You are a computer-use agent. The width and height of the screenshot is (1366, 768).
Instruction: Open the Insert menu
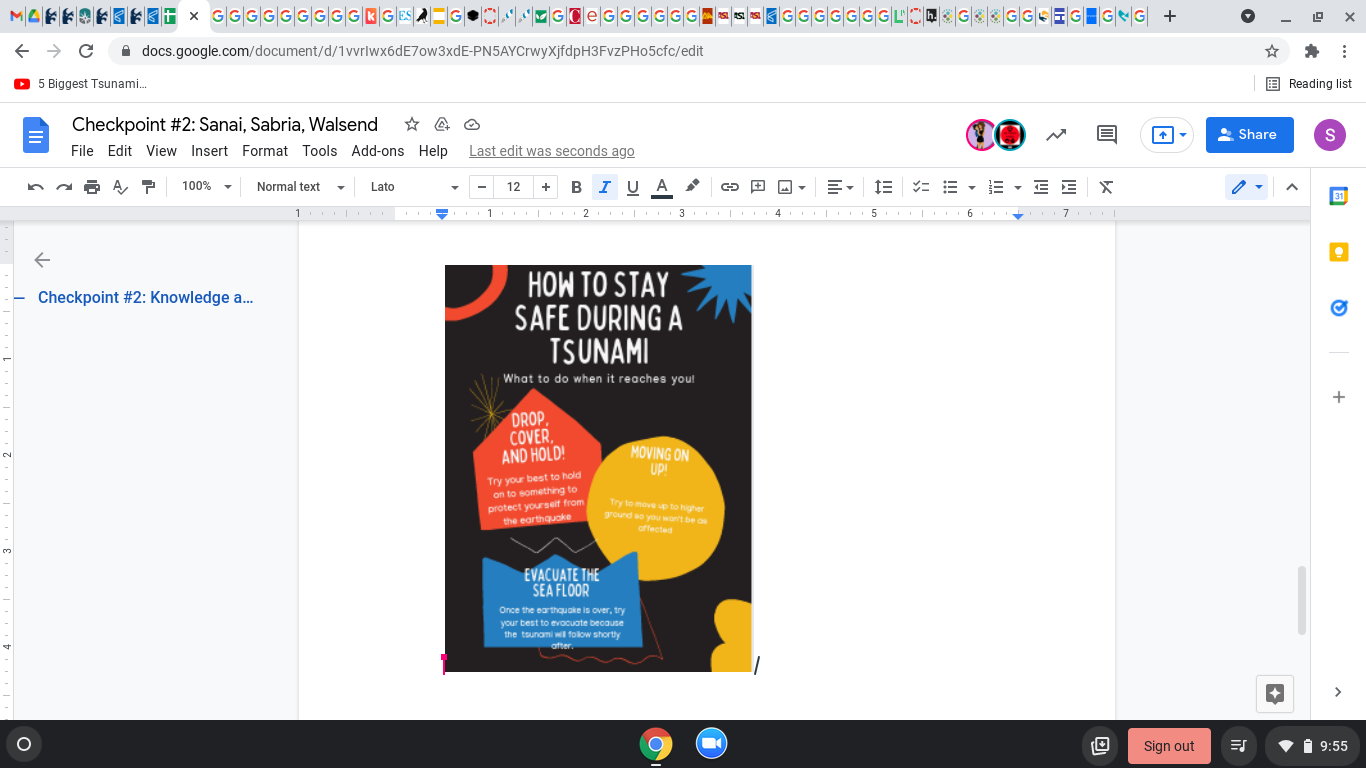click(210, 151)
